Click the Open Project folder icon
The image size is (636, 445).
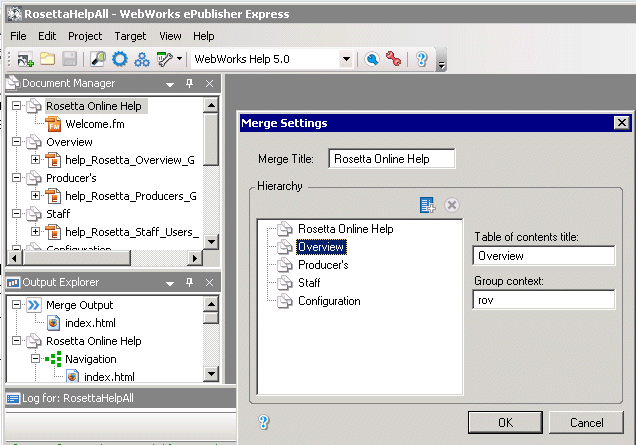pyautogui.click(x=46, y=60)
